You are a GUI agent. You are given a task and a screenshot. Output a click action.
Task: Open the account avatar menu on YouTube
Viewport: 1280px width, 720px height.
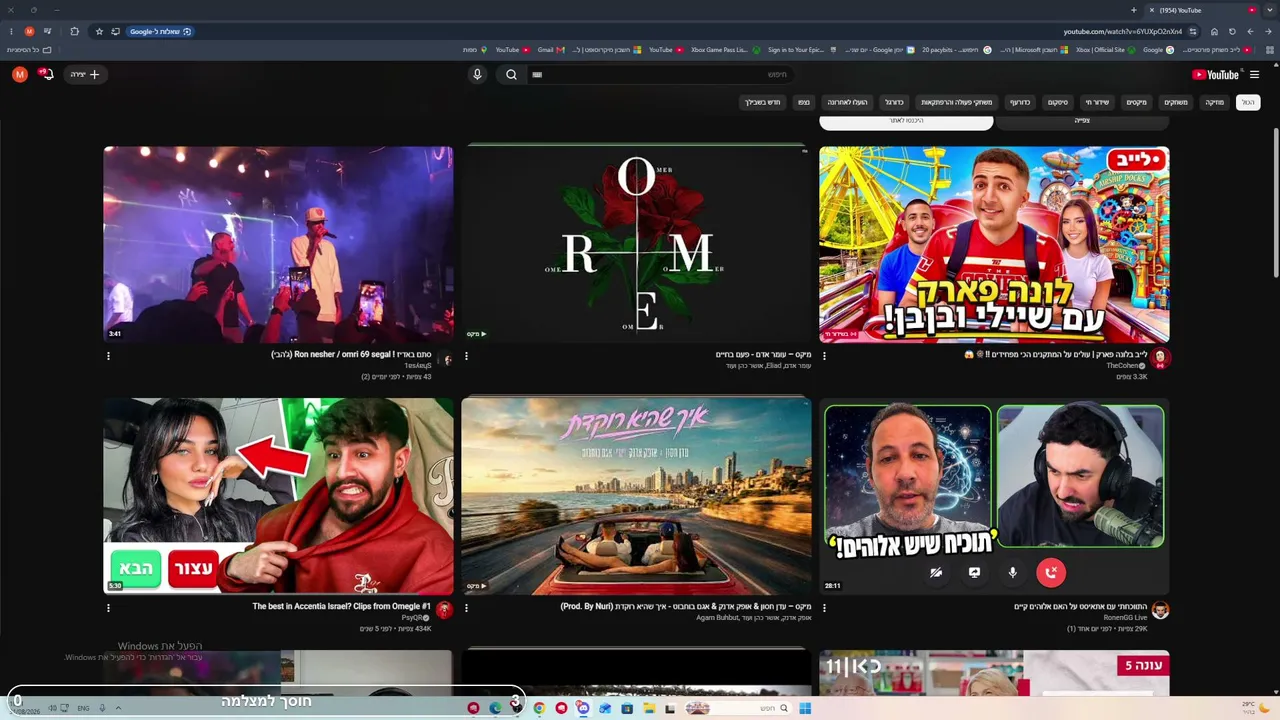click(x=20, y=74)
